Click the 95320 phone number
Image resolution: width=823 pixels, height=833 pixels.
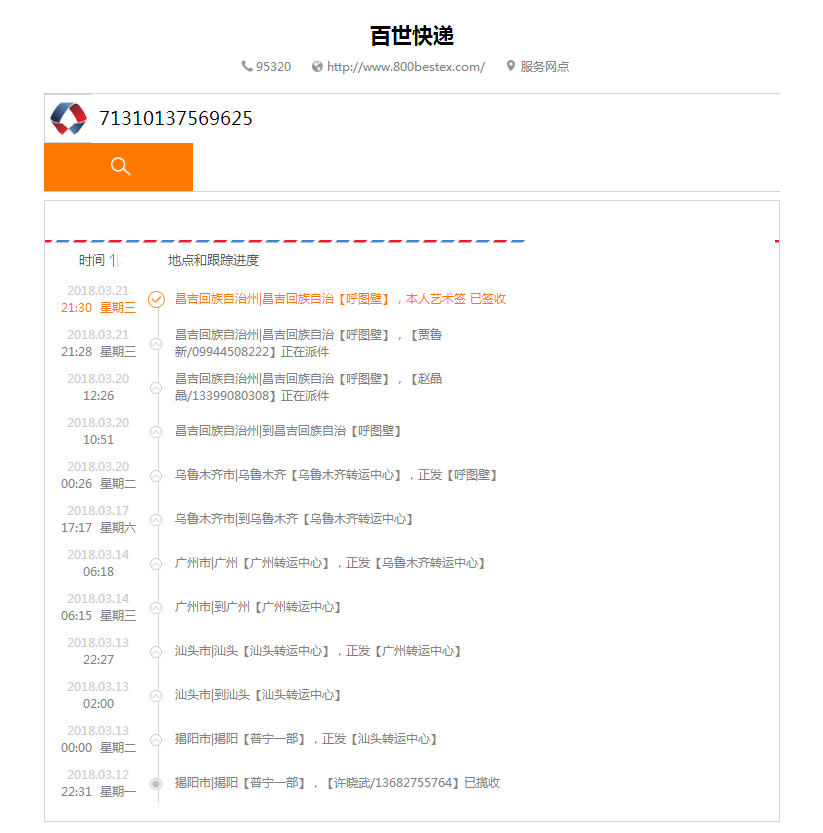[274, 67]
